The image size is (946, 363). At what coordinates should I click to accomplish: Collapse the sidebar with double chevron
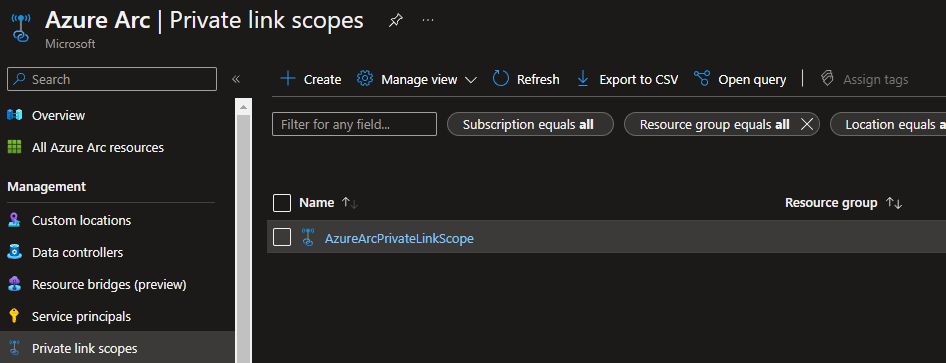236,79
